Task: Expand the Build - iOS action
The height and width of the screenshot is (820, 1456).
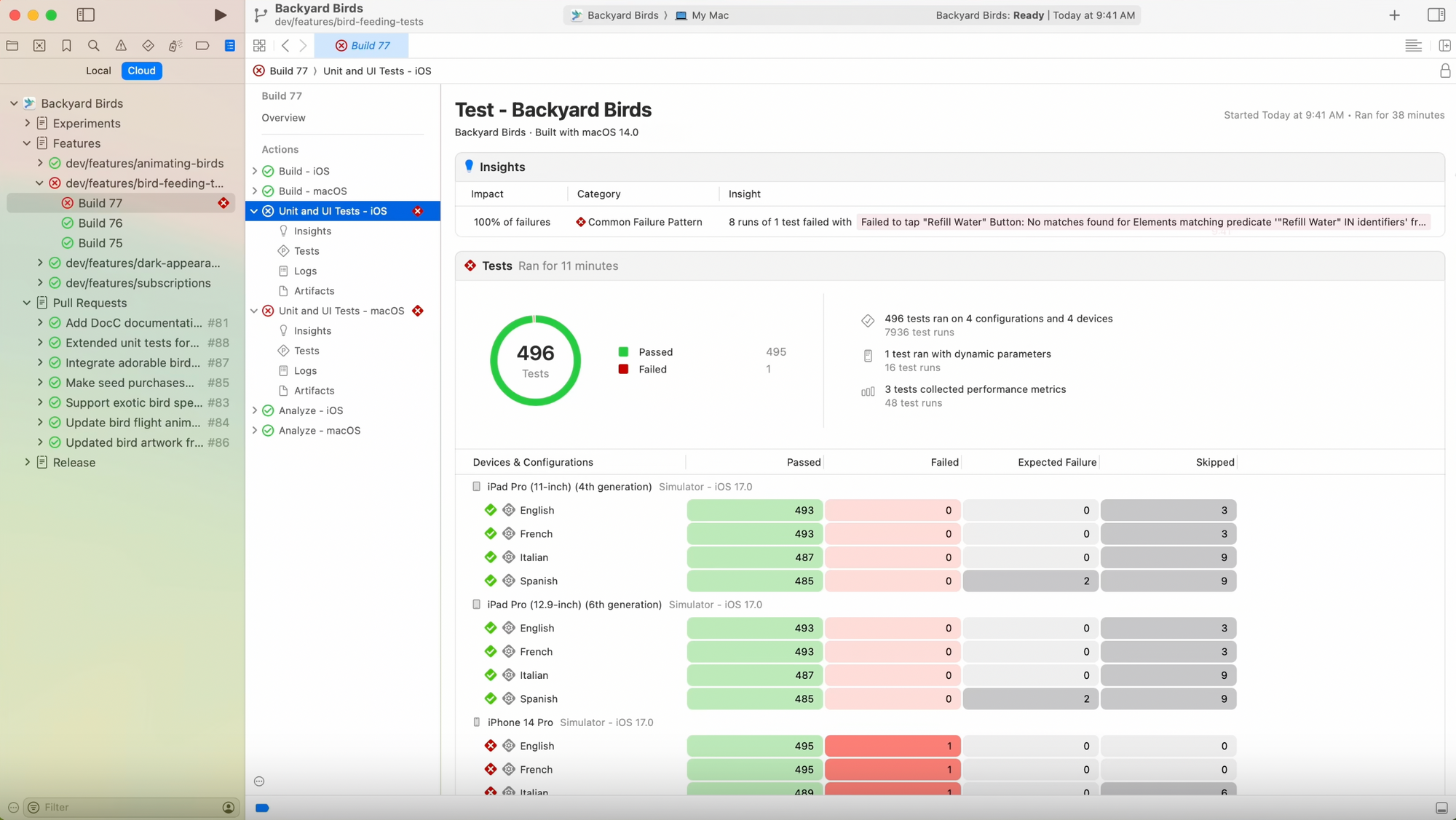Action: (255, 171)
